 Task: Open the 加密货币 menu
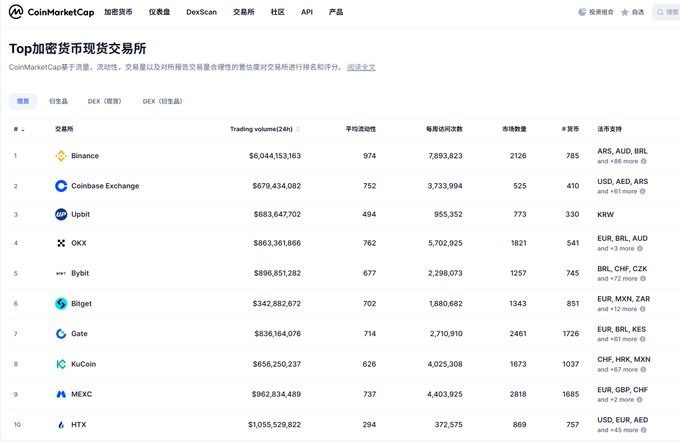tap(118, 12)
